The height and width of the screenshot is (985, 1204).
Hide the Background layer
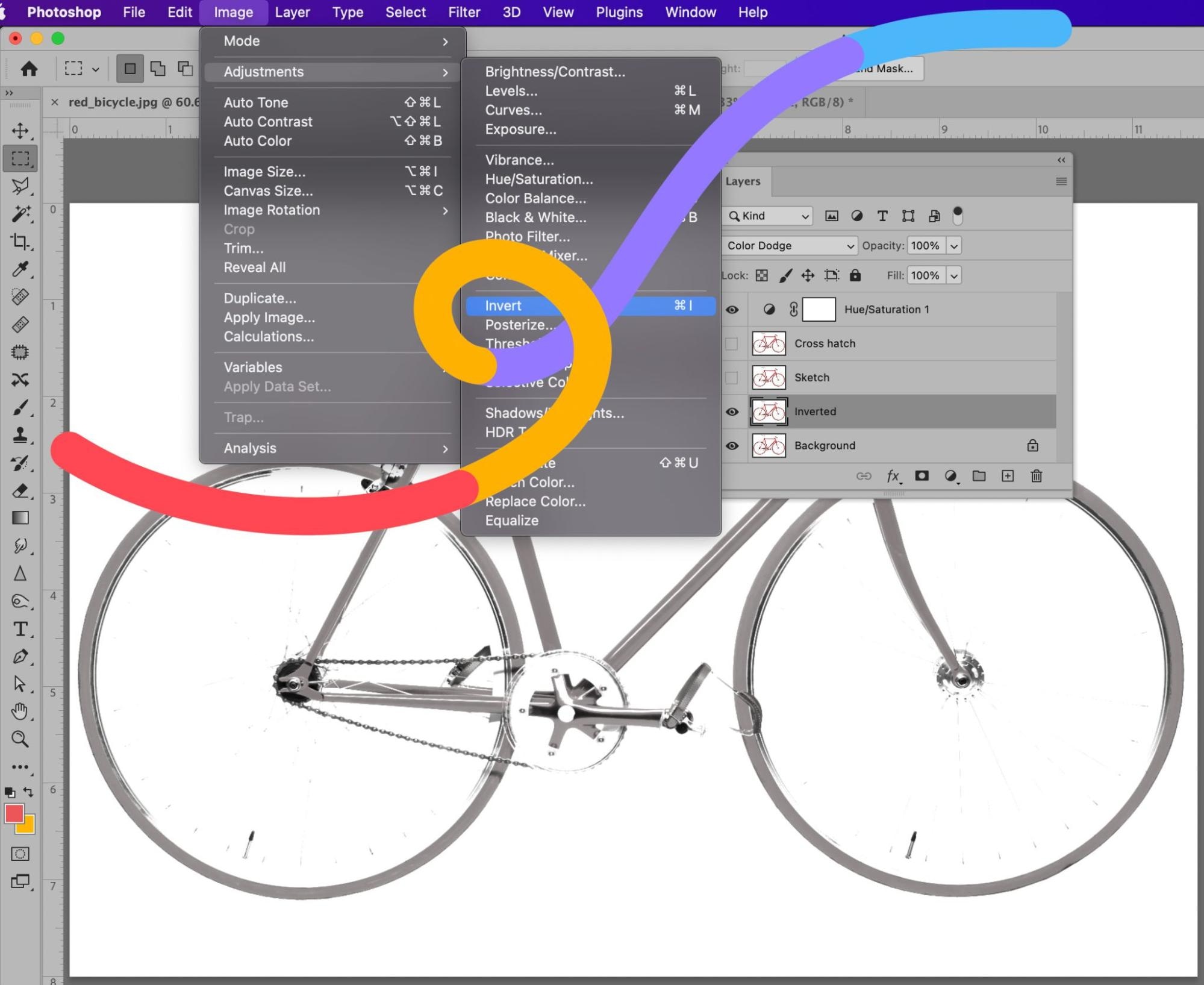point(732,446)
